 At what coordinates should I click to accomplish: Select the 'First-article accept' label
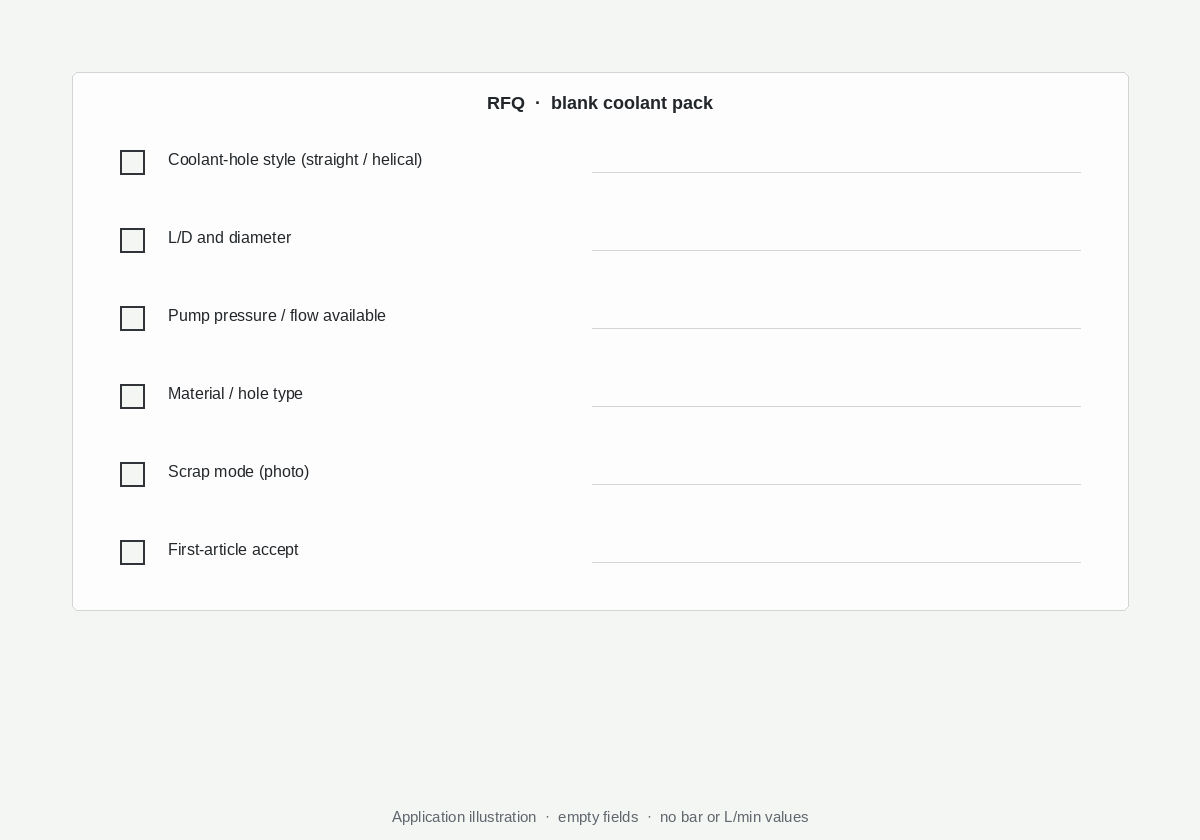(x=233, y=550)
